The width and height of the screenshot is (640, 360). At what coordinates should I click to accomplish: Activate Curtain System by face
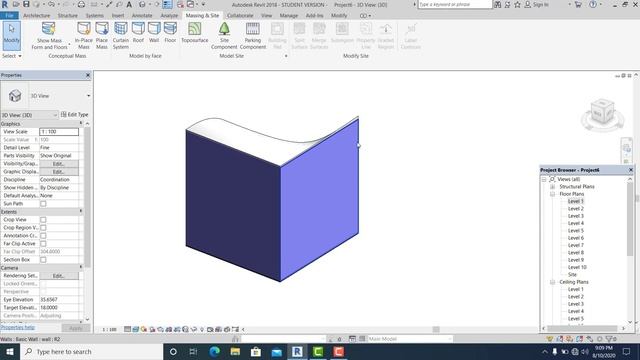(120, 36)
